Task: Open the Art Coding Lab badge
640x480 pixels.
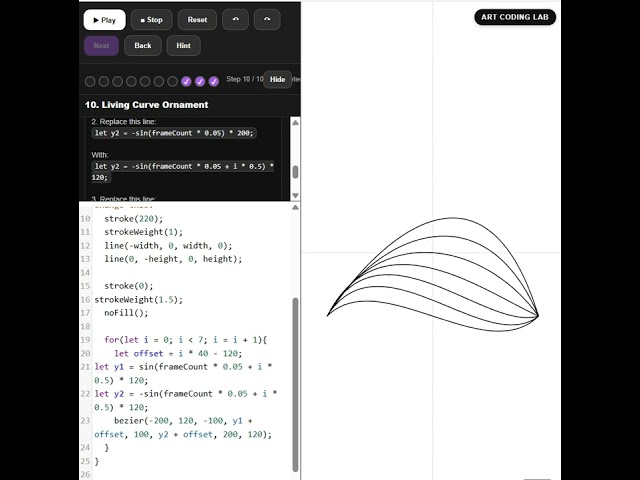Action: (515, 17)
